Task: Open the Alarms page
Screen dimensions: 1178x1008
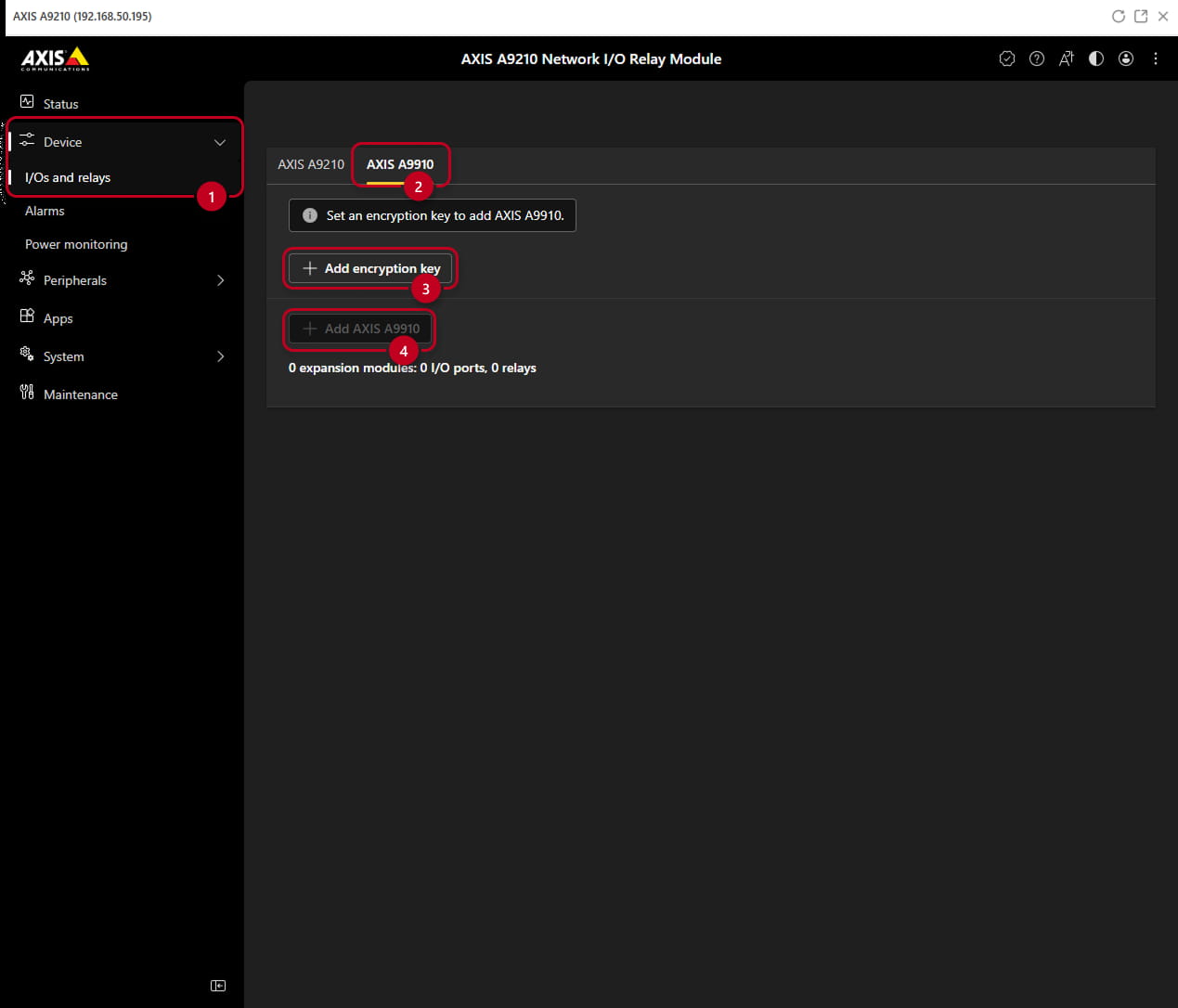Action: pos(45,211)
